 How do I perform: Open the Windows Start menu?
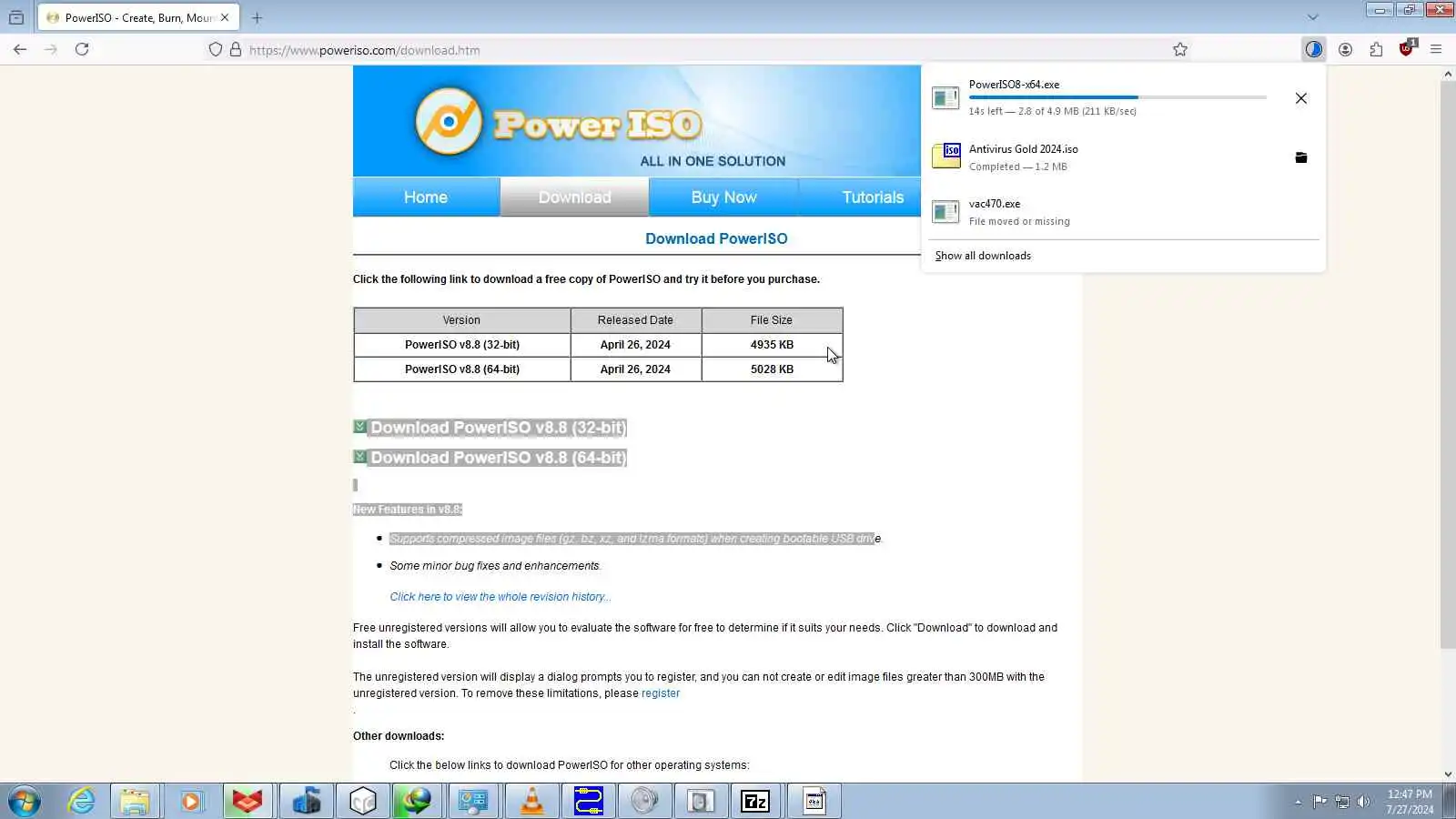(x=25, y=802)
